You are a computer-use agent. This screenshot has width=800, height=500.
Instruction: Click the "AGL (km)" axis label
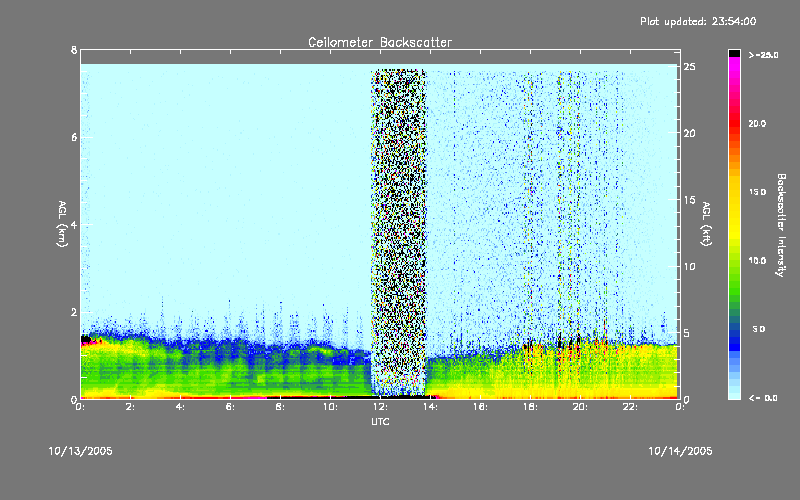(x=62, y=224)
